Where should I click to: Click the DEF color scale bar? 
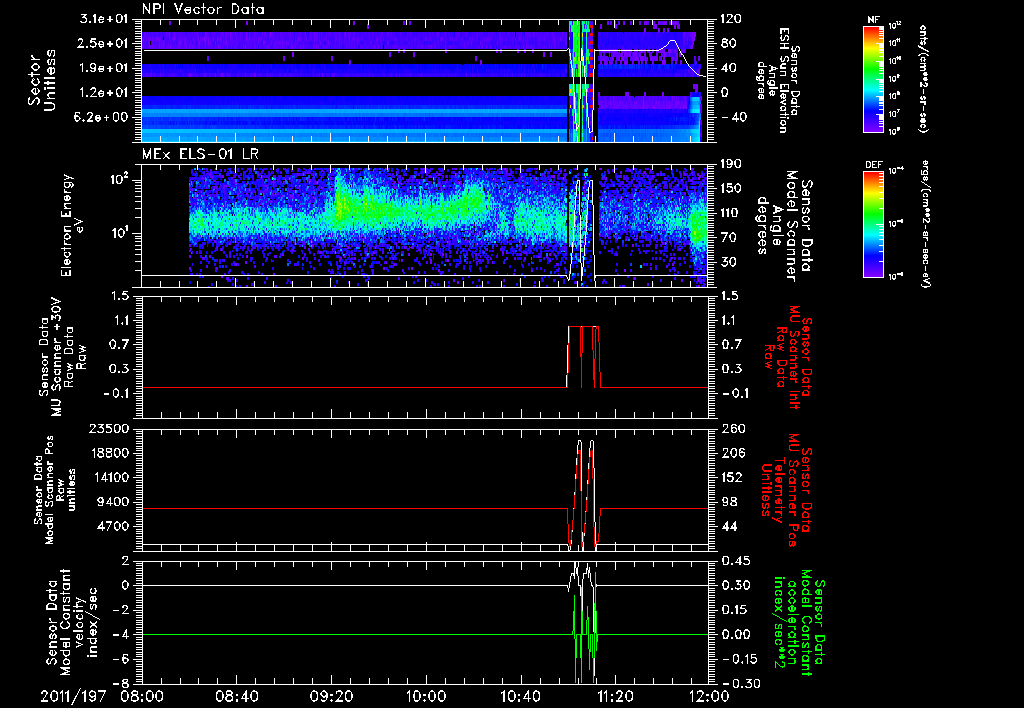click(874, 225)
